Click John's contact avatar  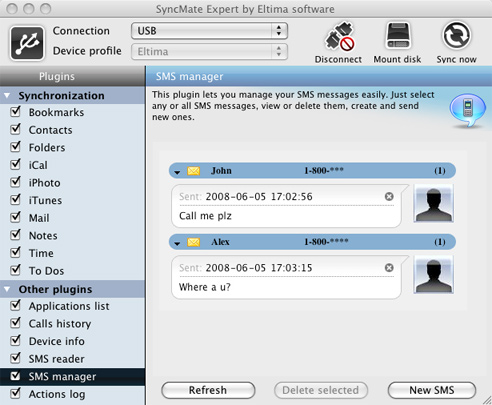point(433,203)
